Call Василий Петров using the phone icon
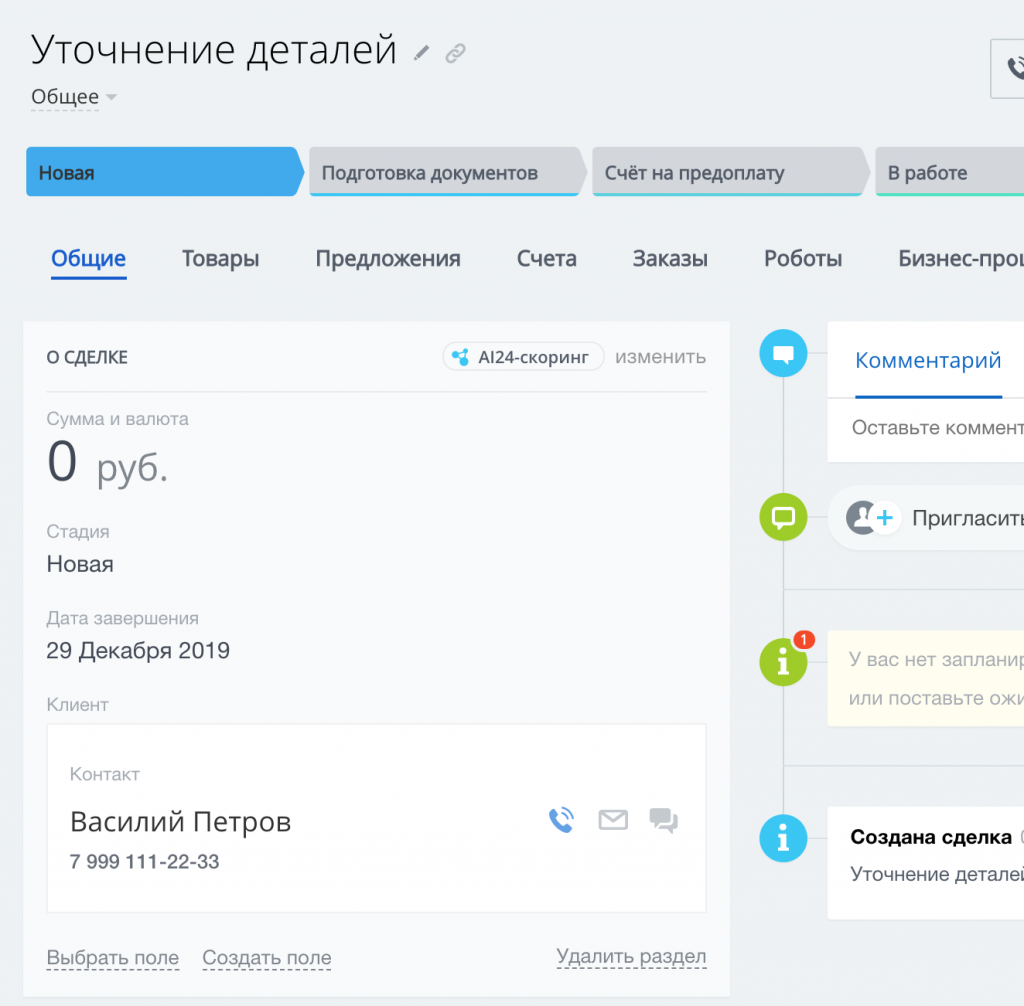This screenshot has width=1024, height=1006. click(561, 819)
